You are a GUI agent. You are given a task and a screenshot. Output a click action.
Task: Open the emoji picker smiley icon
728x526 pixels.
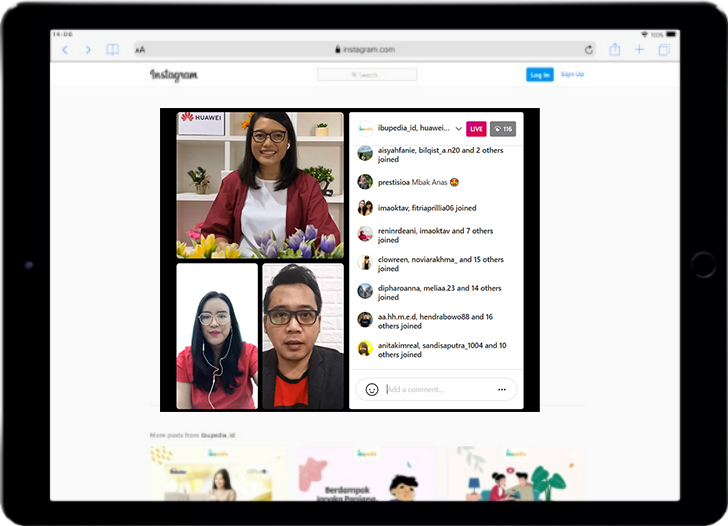(371, 390)
